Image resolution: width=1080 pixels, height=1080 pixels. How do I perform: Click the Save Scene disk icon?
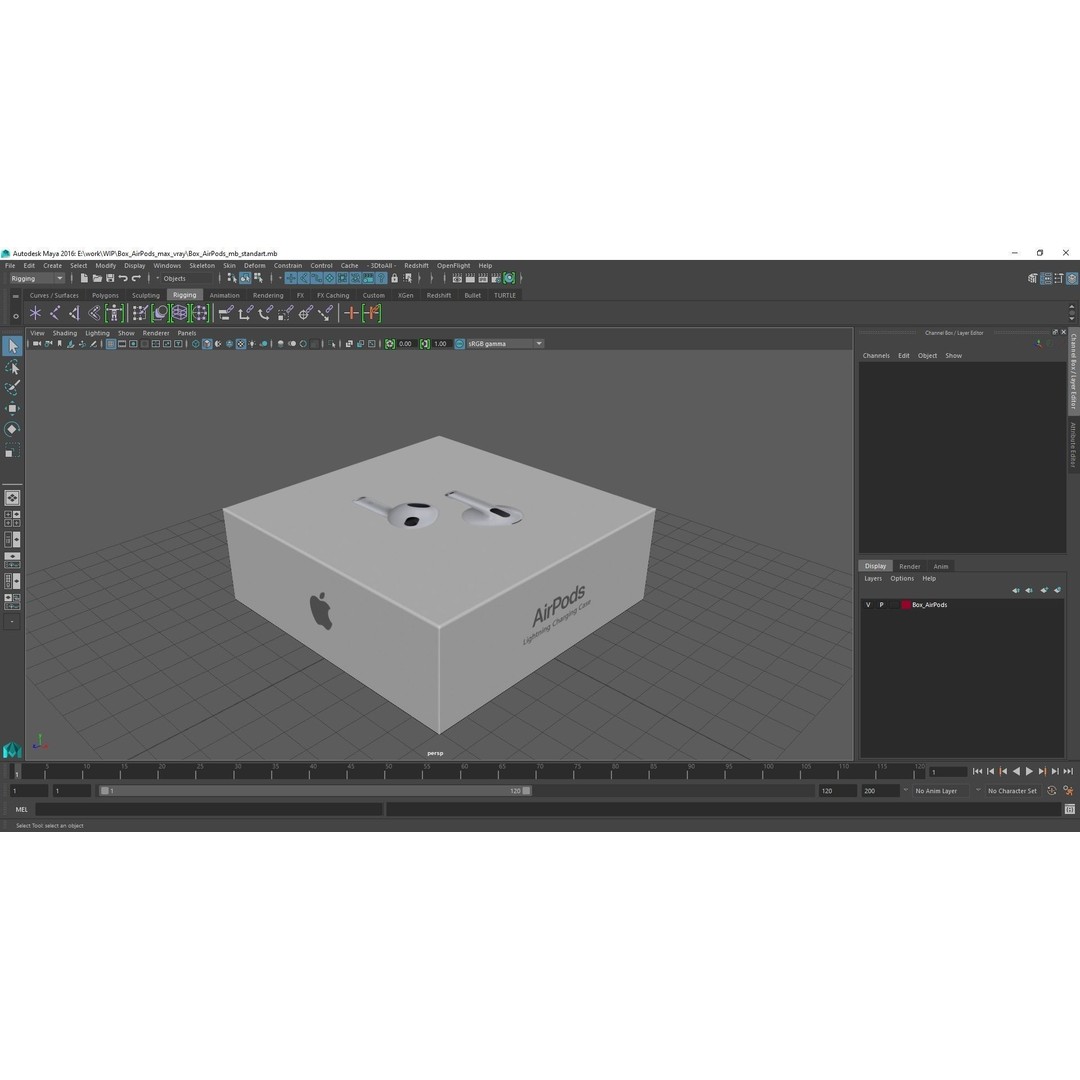pos(110,278)
